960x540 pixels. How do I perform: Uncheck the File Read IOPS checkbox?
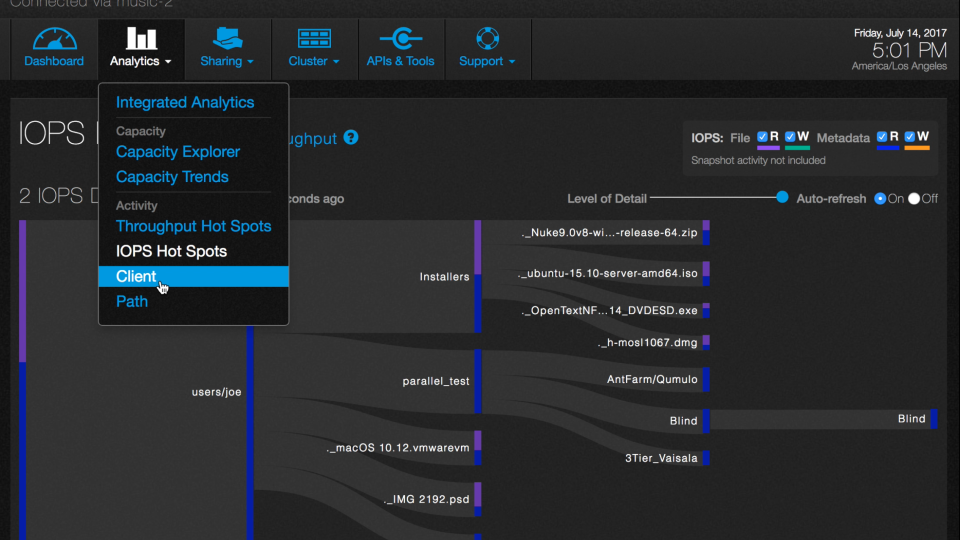tap(762, 137)
